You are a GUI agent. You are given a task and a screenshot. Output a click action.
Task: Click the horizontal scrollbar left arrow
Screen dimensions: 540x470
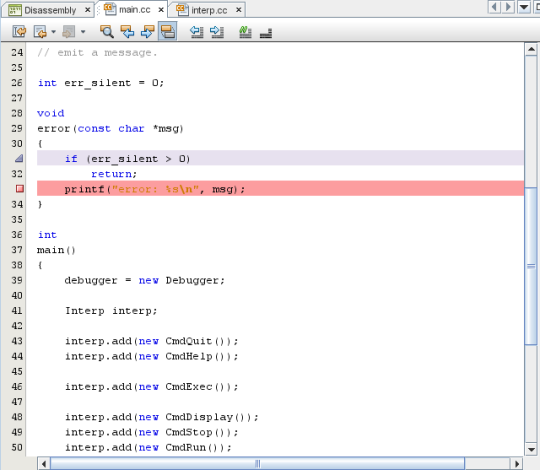point(43,464)
